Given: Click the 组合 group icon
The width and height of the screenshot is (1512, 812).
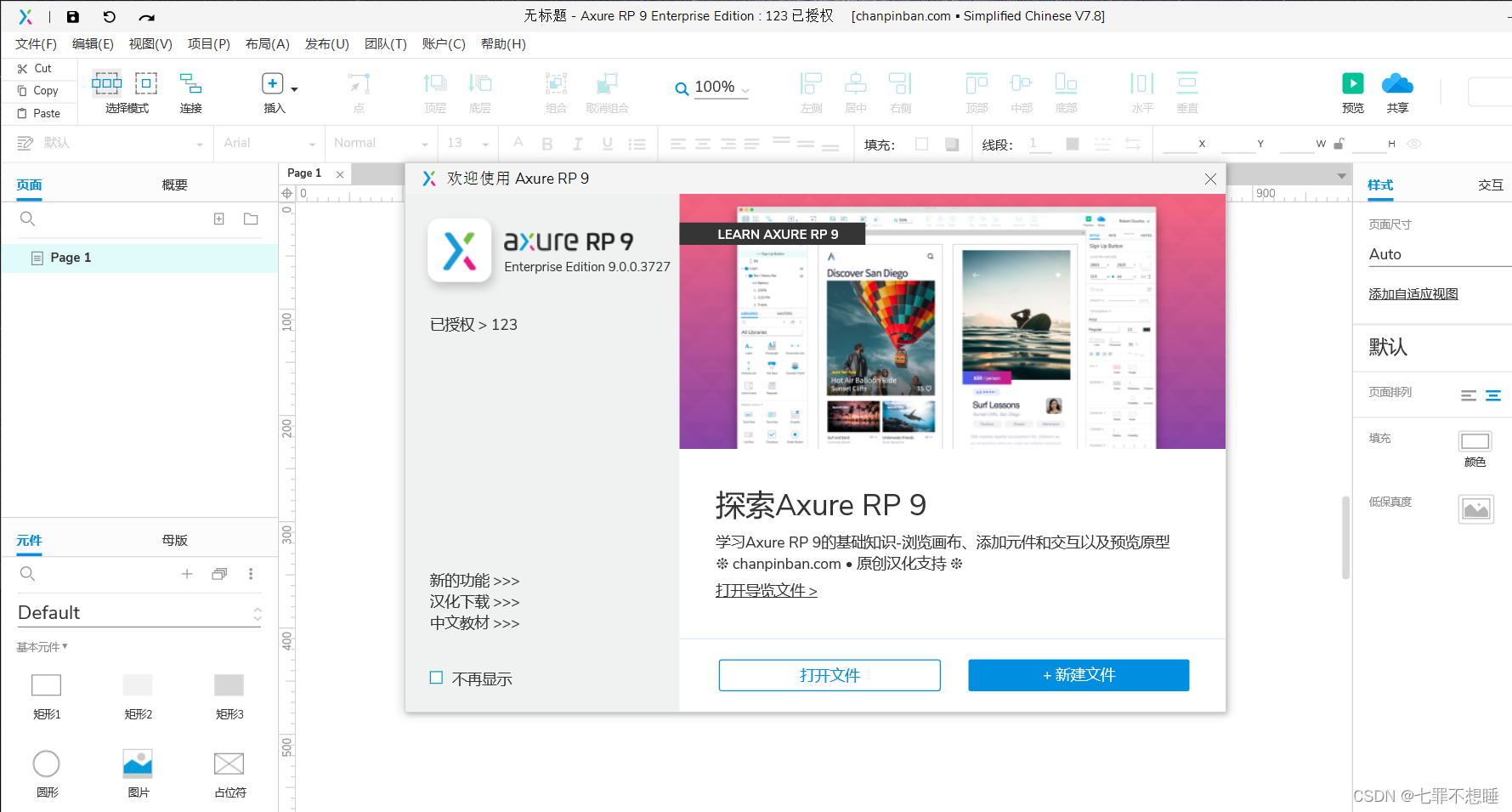Looking at the screenshot, I should [x=556, y=83].
